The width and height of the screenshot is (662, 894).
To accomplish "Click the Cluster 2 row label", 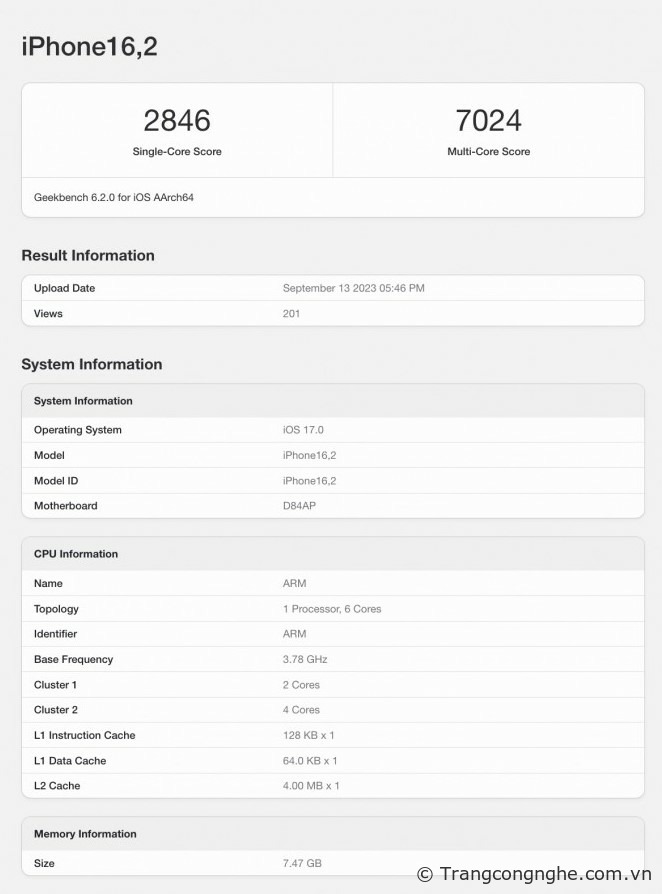I will click(56, 710).
